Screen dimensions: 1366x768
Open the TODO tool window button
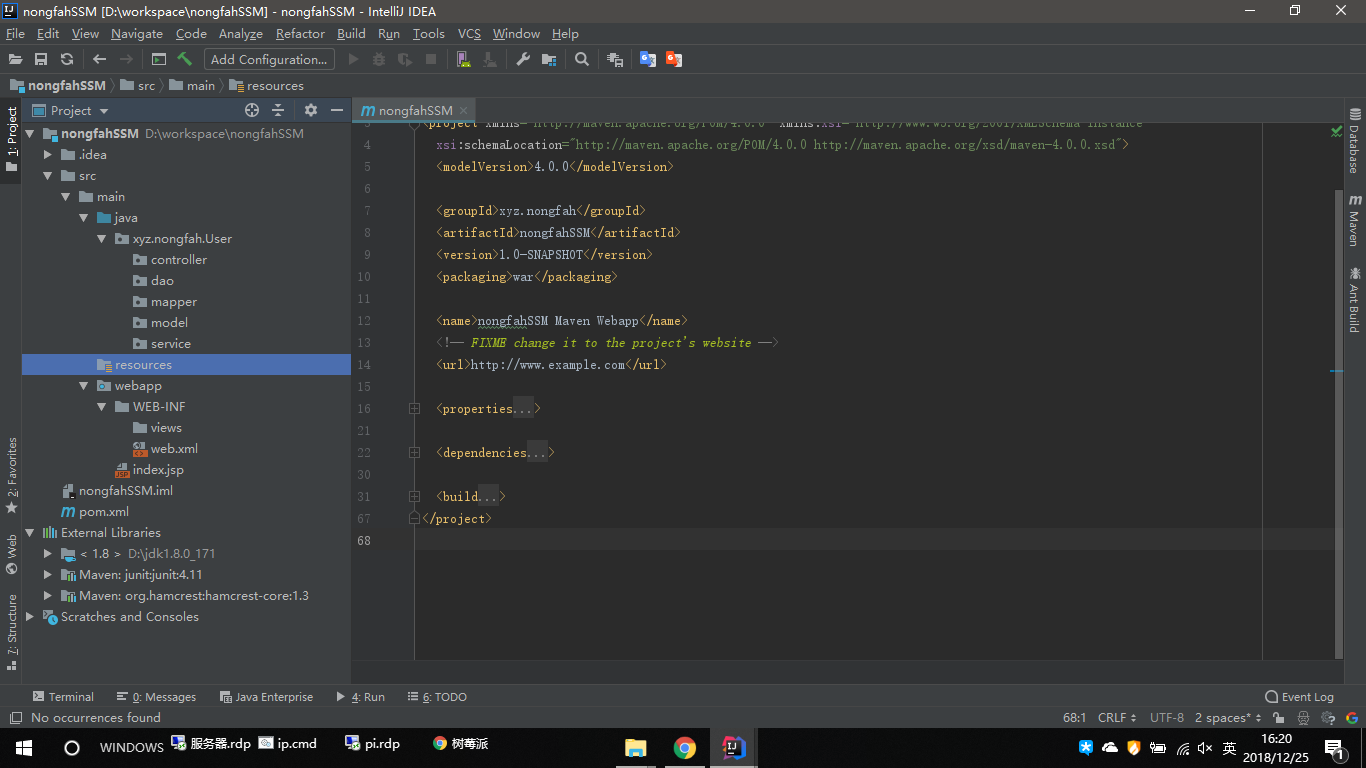437,697
